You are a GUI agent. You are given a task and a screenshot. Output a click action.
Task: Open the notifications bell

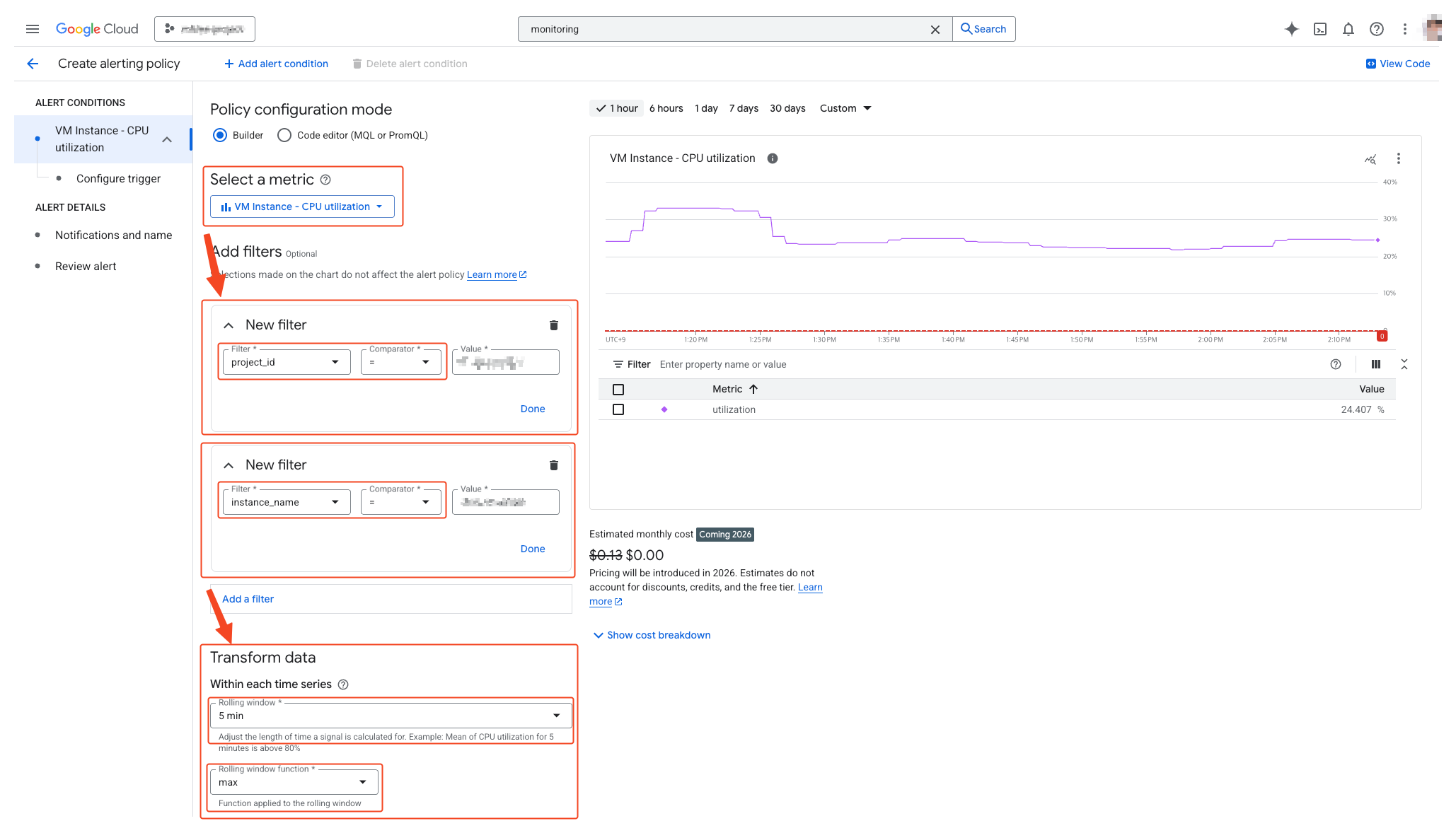point(1348,29)
